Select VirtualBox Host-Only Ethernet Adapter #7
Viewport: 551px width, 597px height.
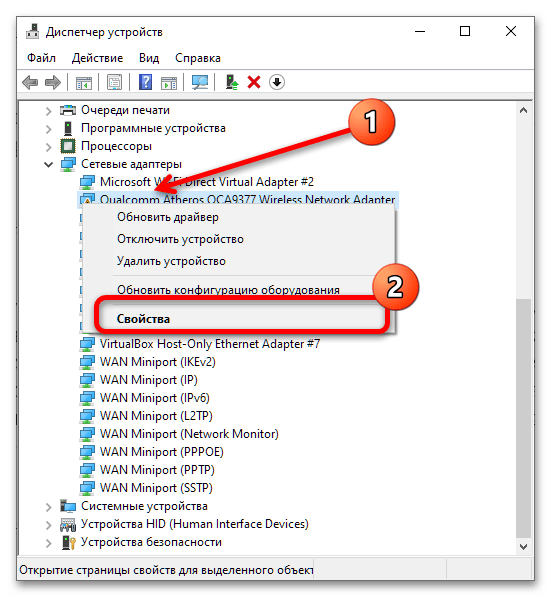tap(210, 344)
